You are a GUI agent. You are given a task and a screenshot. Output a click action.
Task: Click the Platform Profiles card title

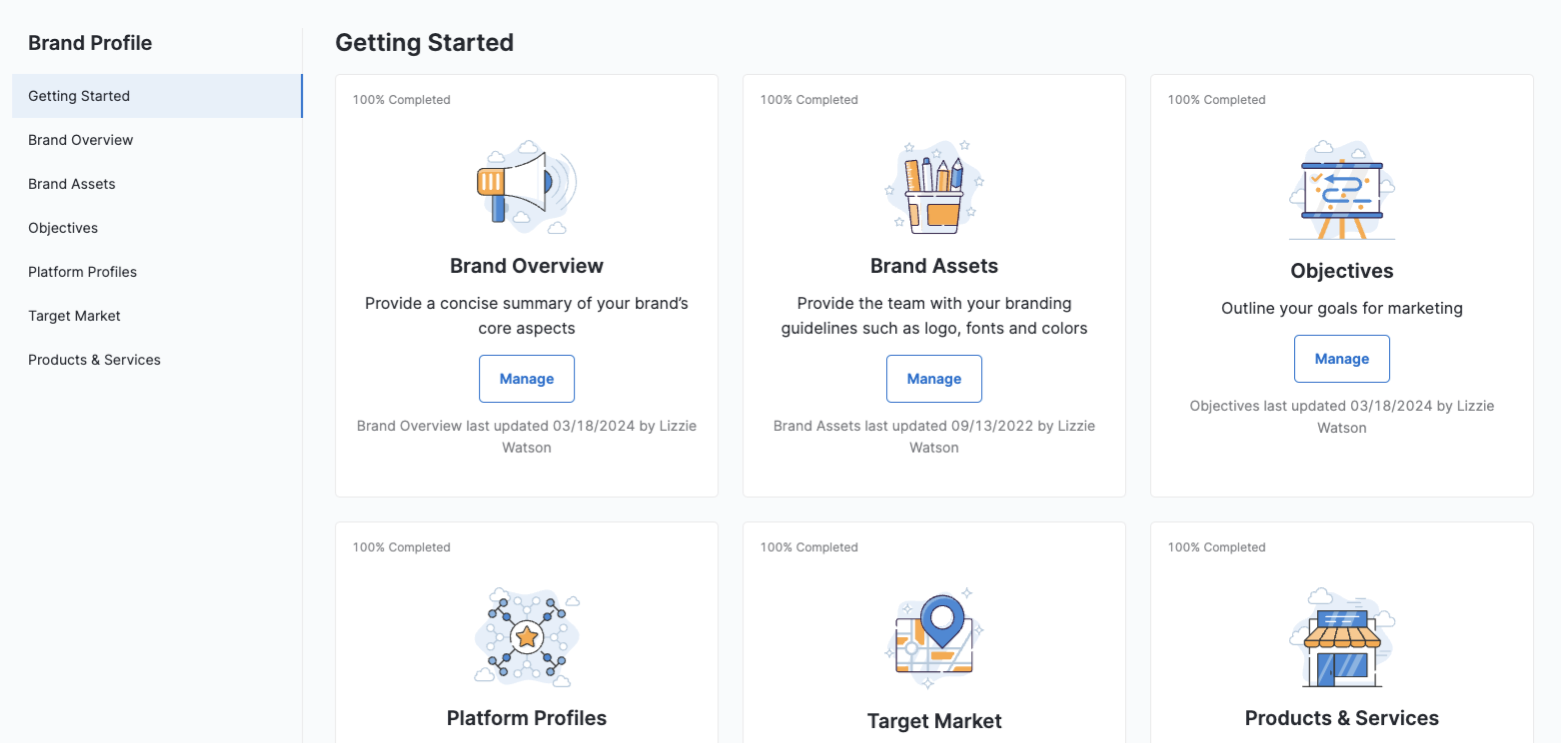[x=526, y=718]
